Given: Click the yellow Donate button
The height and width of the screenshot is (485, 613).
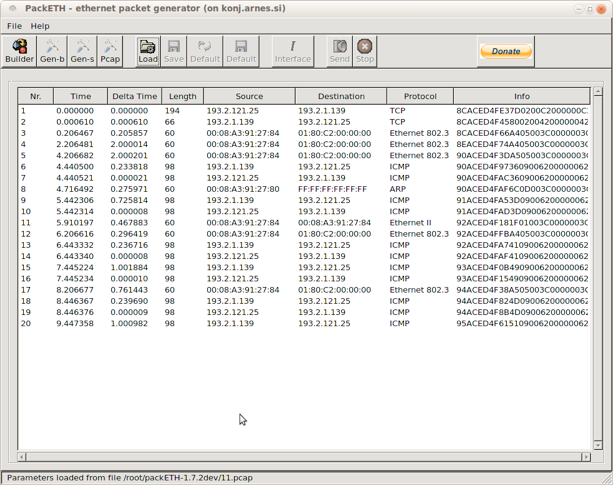Looking at the screenshot, I should pos(505,51).
